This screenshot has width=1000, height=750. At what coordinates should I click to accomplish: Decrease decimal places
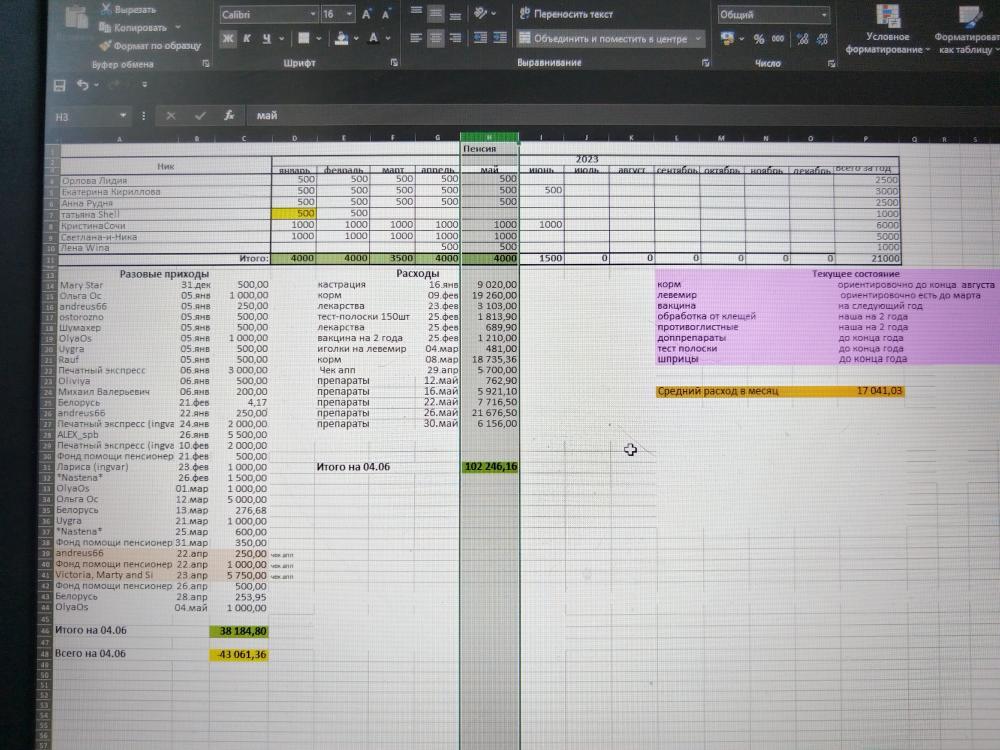[822, 40]
